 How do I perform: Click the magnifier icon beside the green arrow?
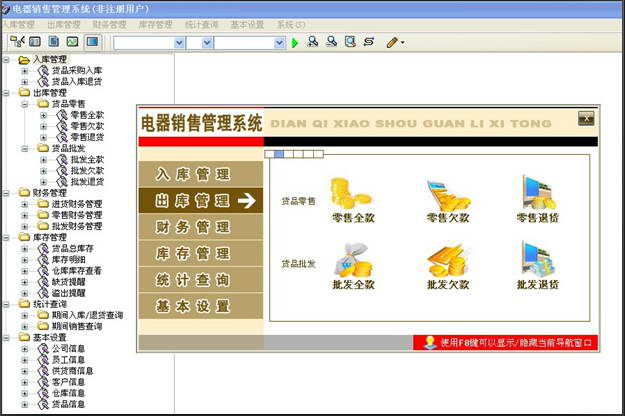313,41
